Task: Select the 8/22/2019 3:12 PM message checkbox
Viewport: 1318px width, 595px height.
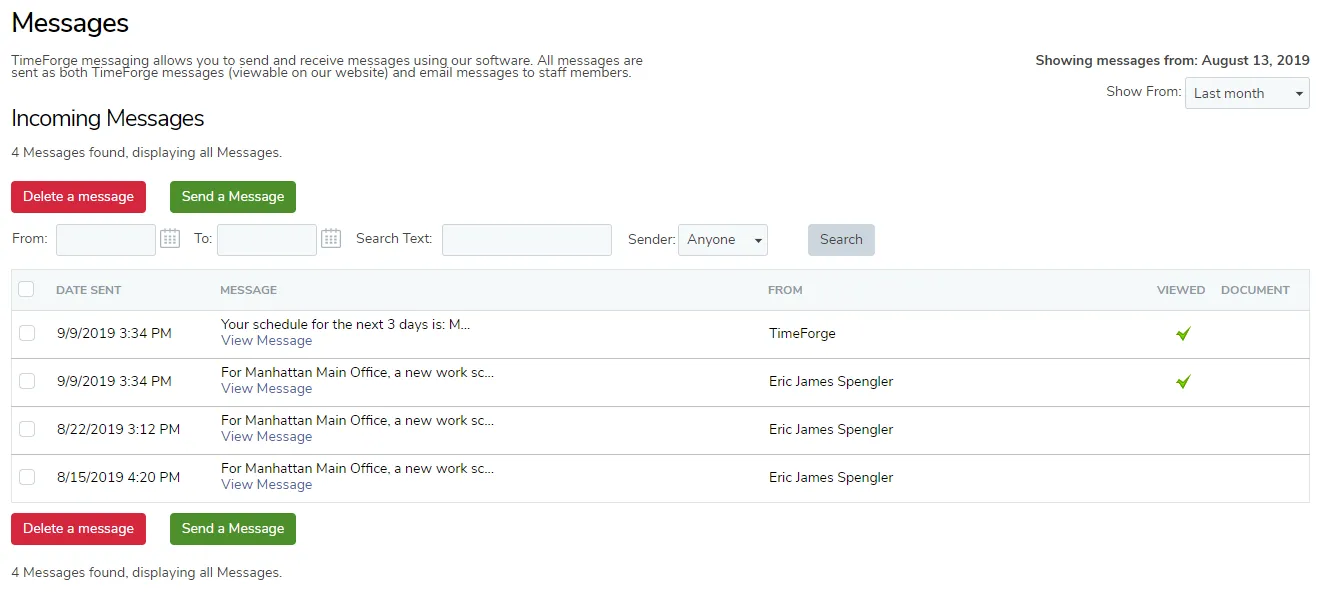Action: click(27, 429)
